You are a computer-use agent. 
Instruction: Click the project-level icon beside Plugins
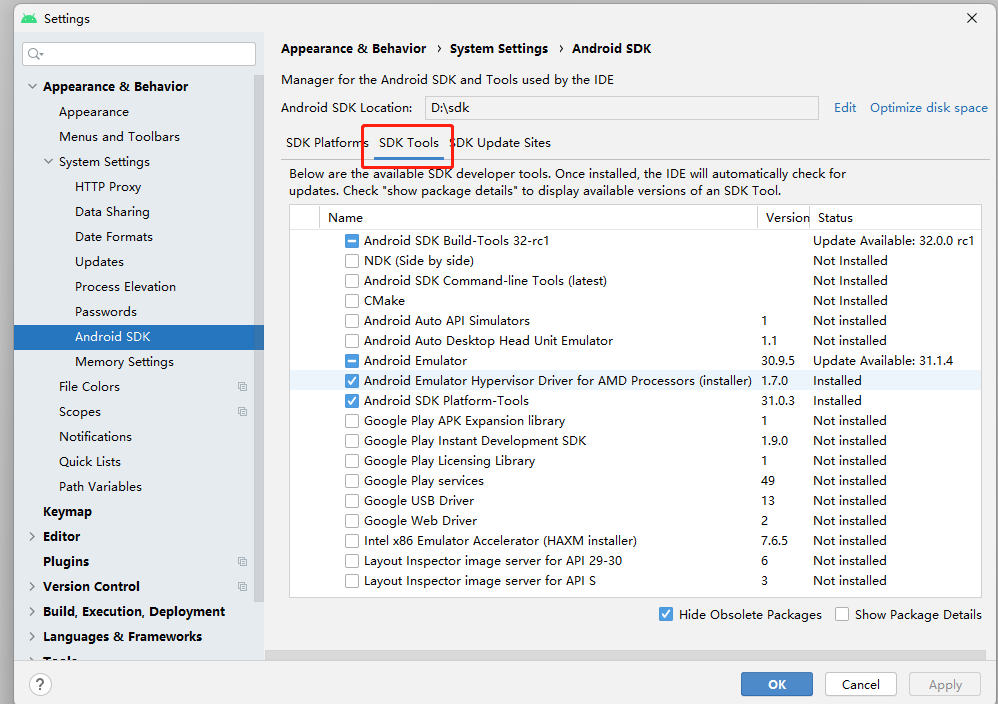pyautogui.click(x=242, y=561)
